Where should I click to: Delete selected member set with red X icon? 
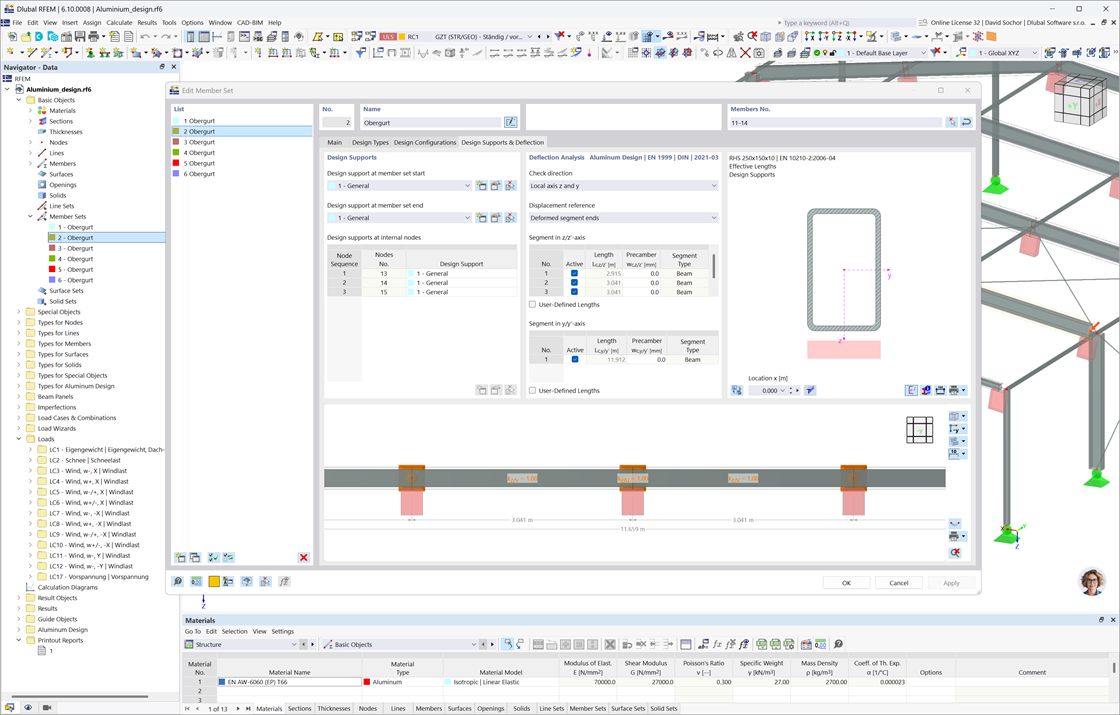[303, 558]
